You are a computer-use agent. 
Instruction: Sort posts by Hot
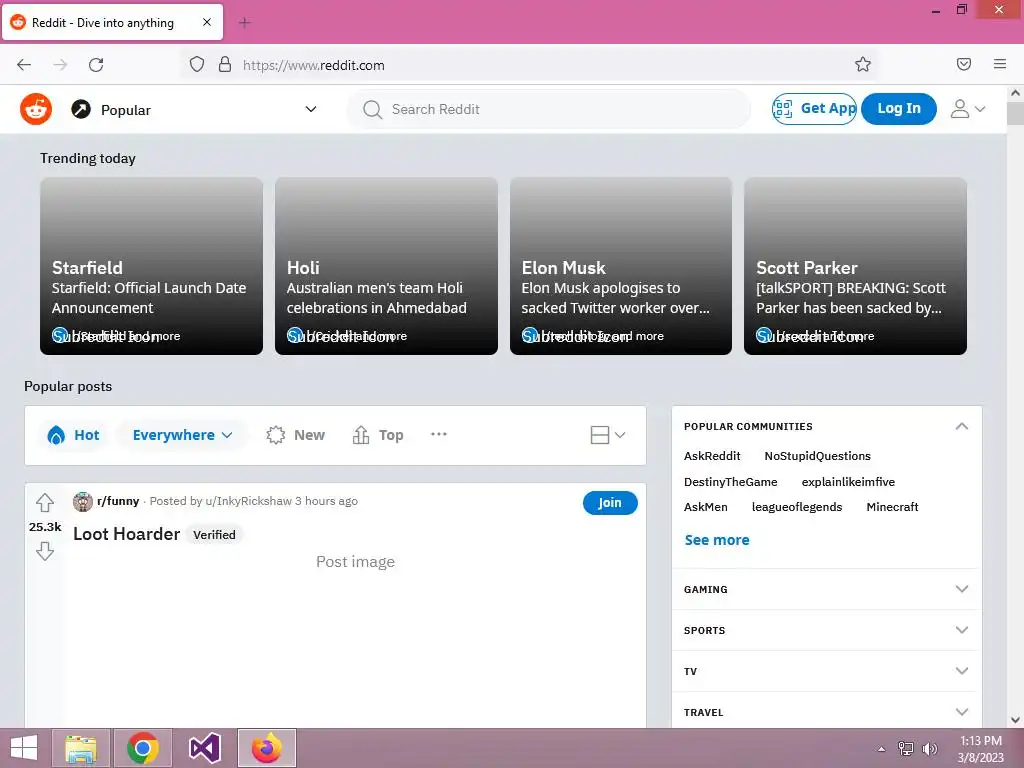(x=73, y=435)
